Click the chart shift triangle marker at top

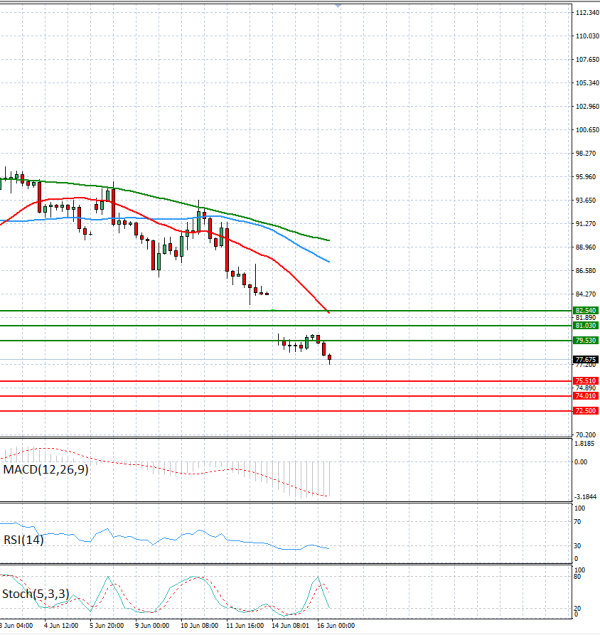point(338,6)
